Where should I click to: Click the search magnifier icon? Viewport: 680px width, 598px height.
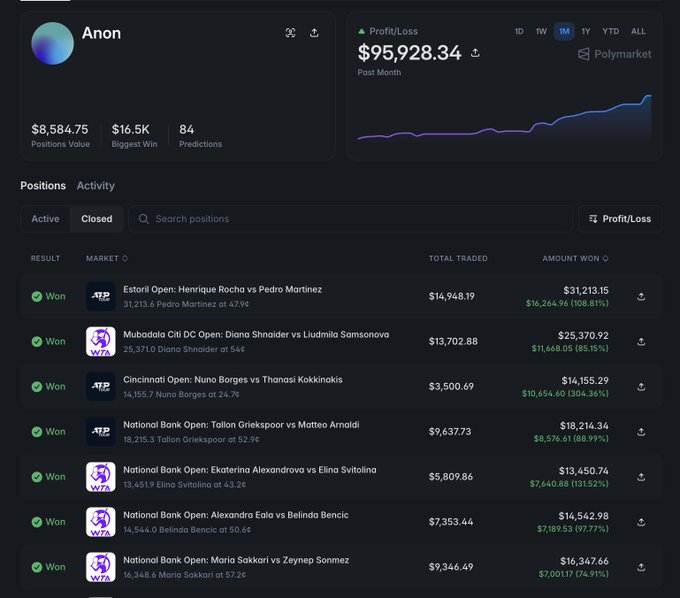click(x=144, y=219)
